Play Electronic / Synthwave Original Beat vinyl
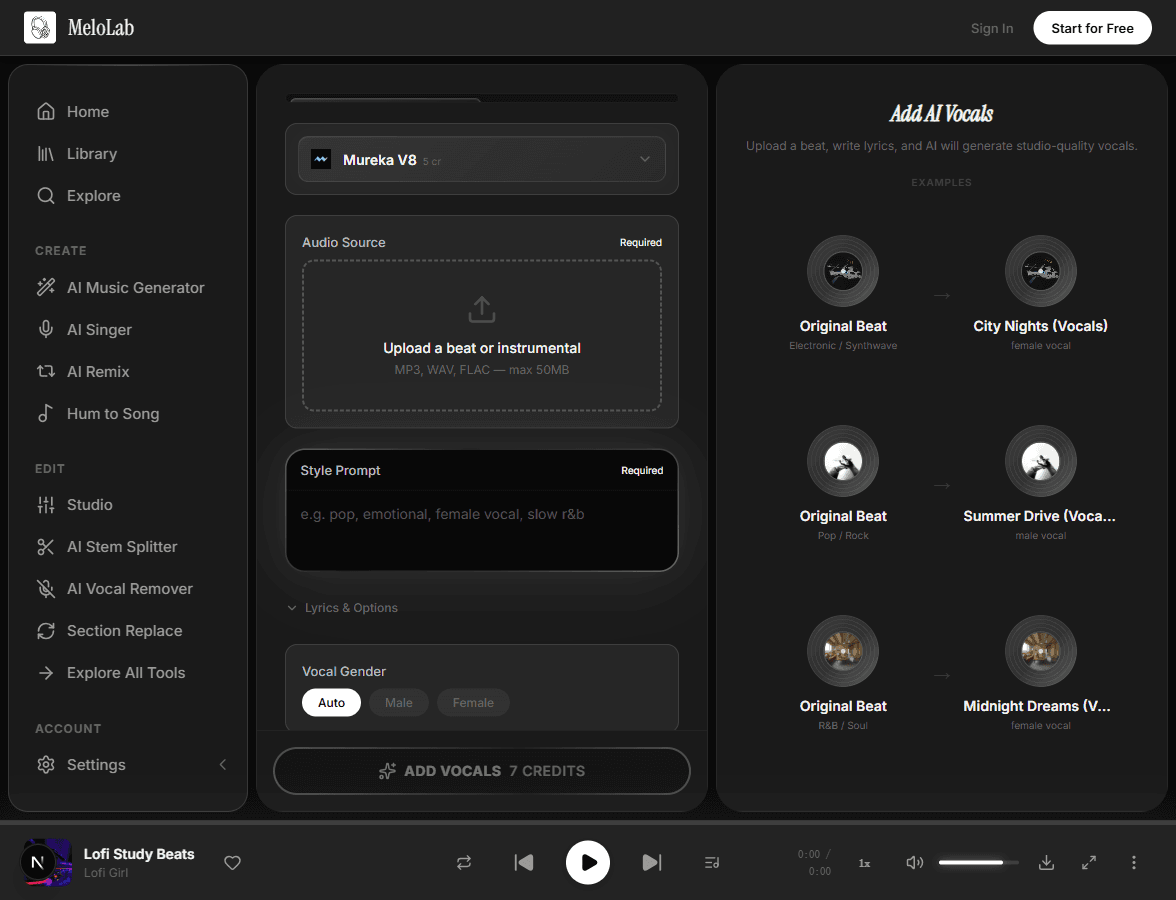 (843, 271)
